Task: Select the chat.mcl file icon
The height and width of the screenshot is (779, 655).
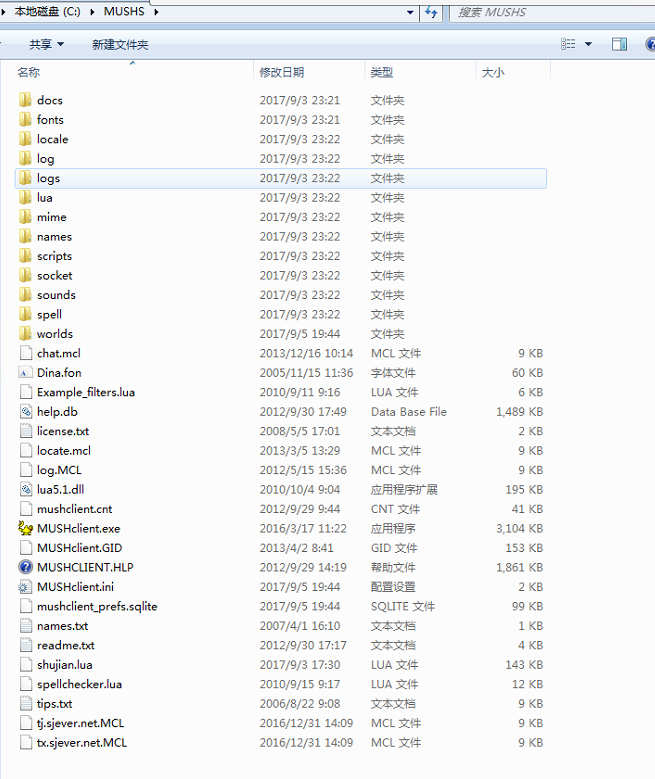Action: tap(25, 353)
